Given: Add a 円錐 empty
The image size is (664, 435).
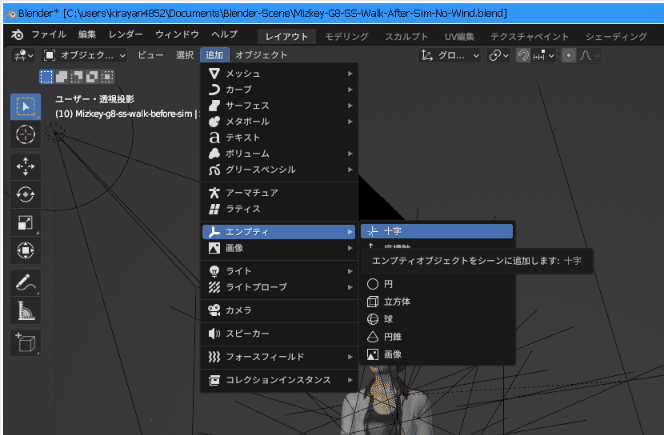Looking at the screenshot, I should (437, 337).
